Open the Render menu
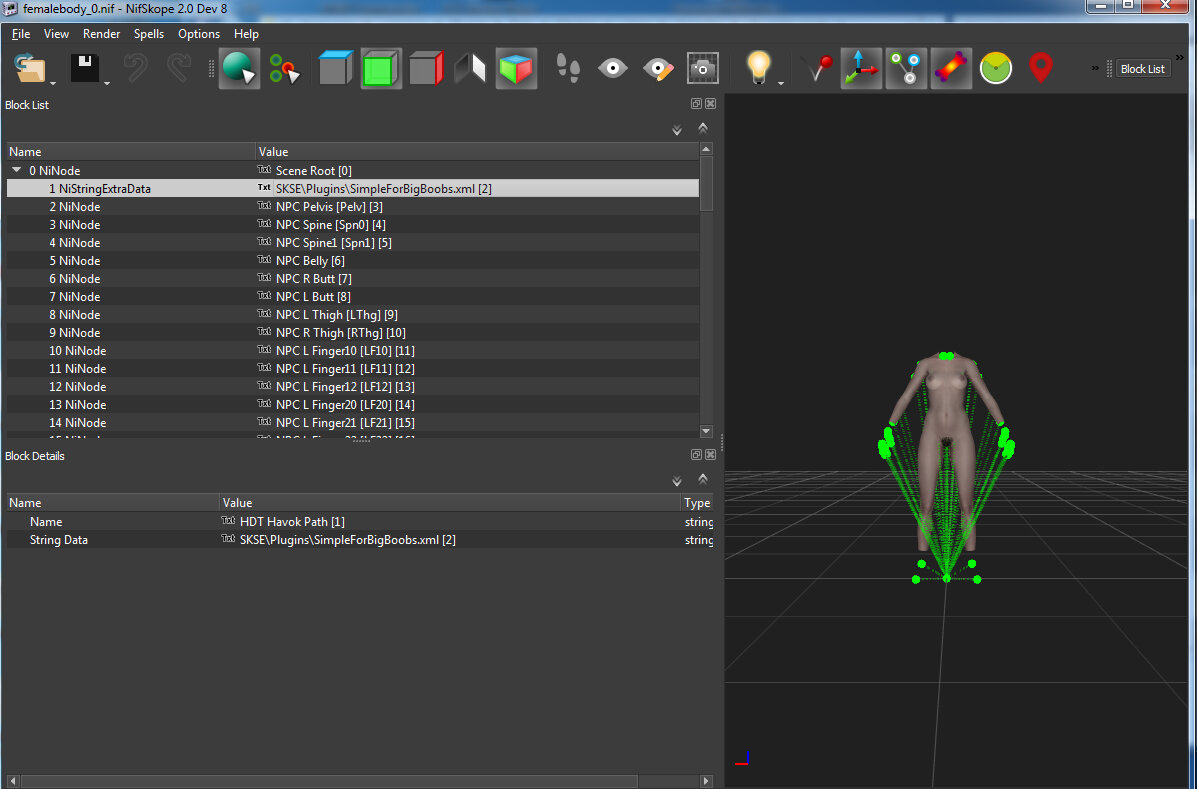Viewport: 1197px width, 789px height. (x=101, y=34)
